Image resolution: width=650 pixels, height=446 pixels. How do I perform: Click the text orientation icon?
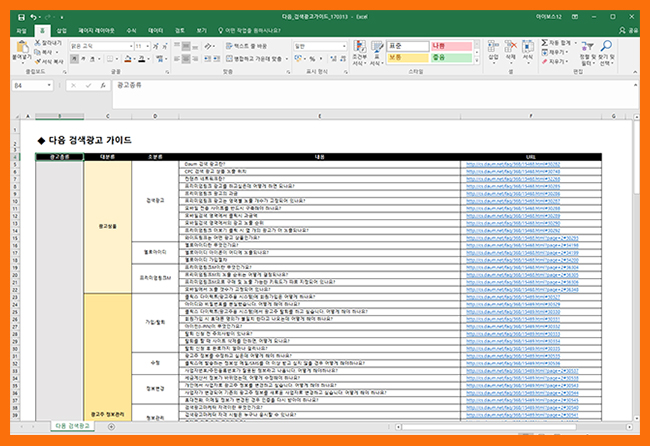pos(208,46)
